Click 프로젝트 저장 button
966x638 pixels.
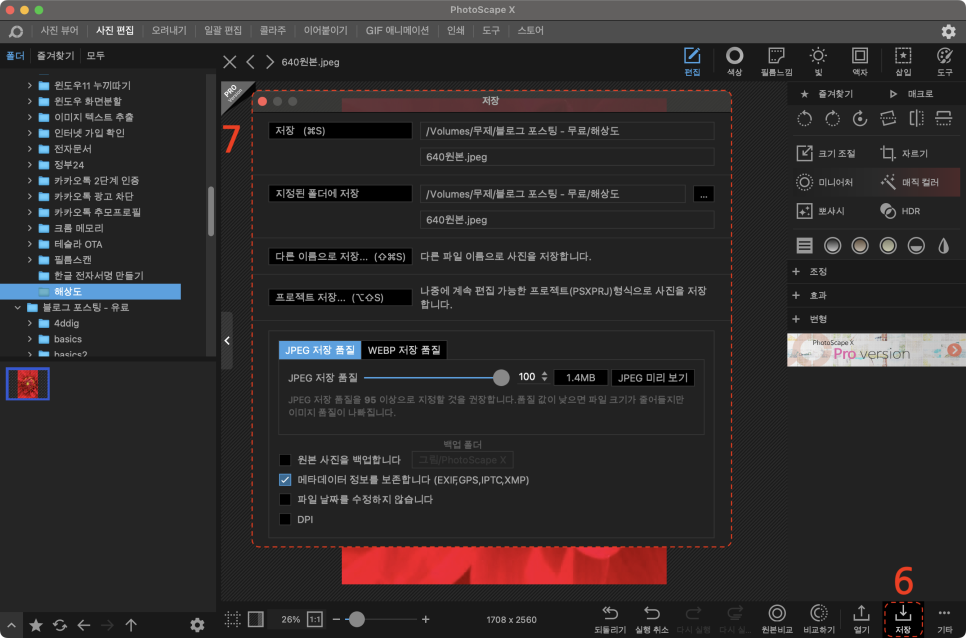340,297
